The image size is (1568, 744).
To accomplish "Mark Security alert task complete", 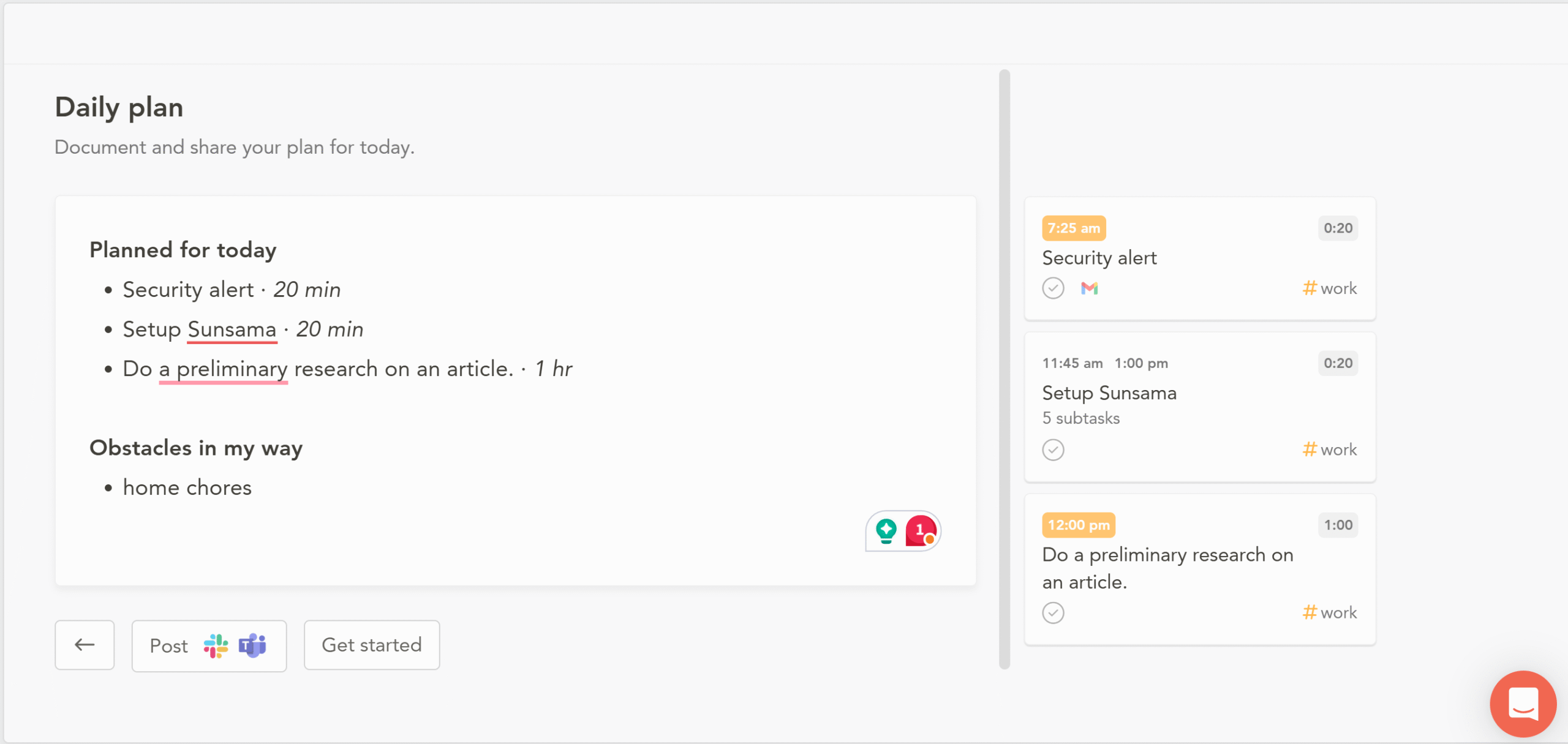I will click(1053, 288).
